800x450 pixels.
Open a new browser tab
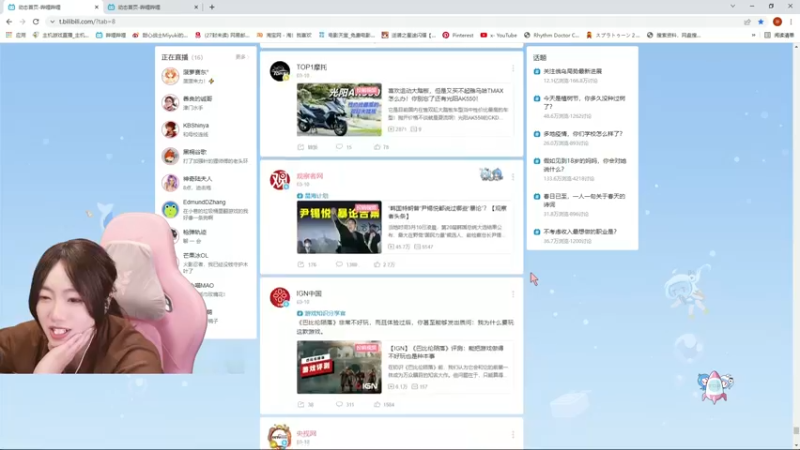[212, 7]
